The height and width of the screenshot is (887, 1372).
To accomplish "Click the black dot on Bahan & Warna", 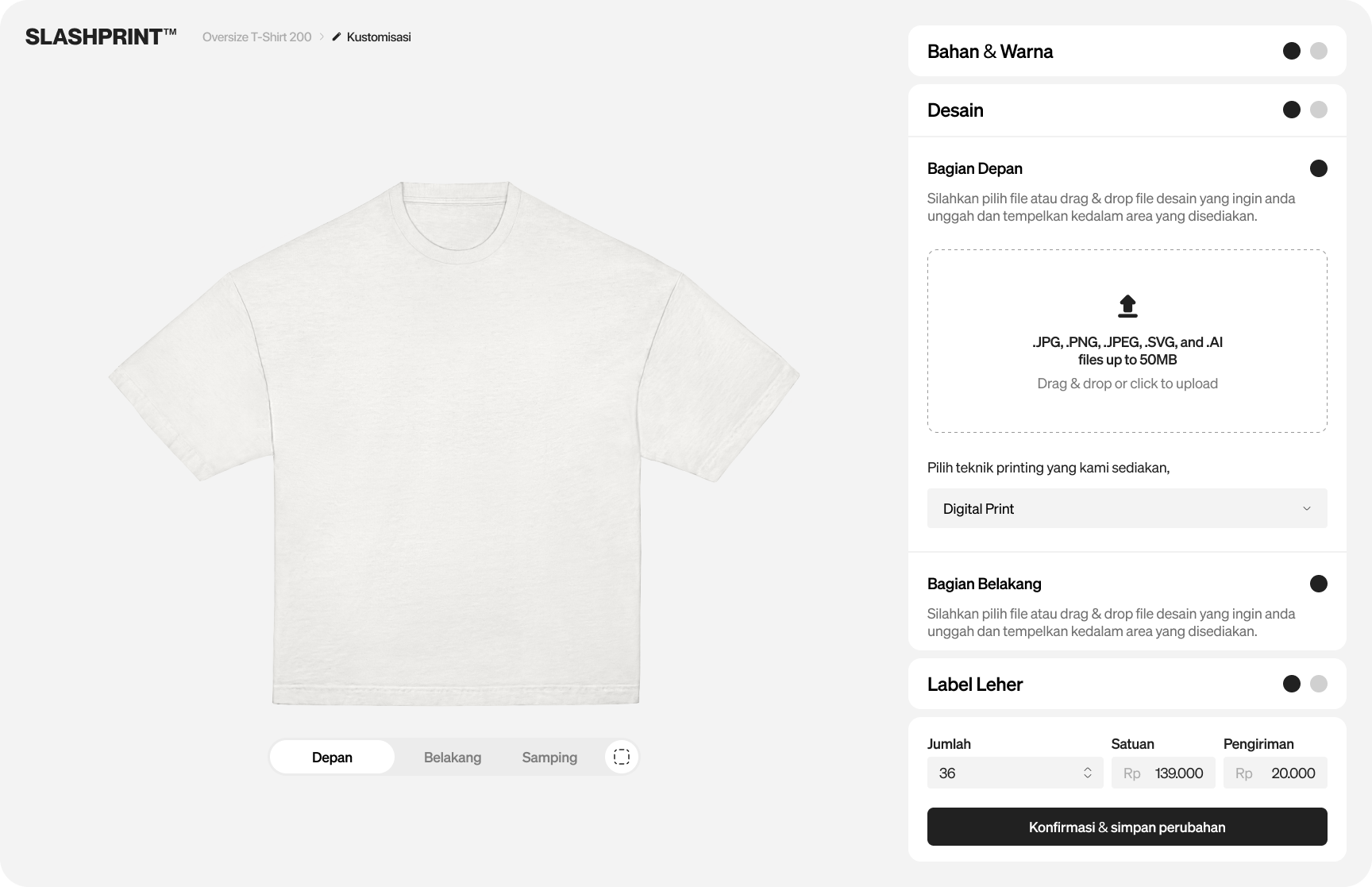I will pyautogui.click(x=1292, y=51).
